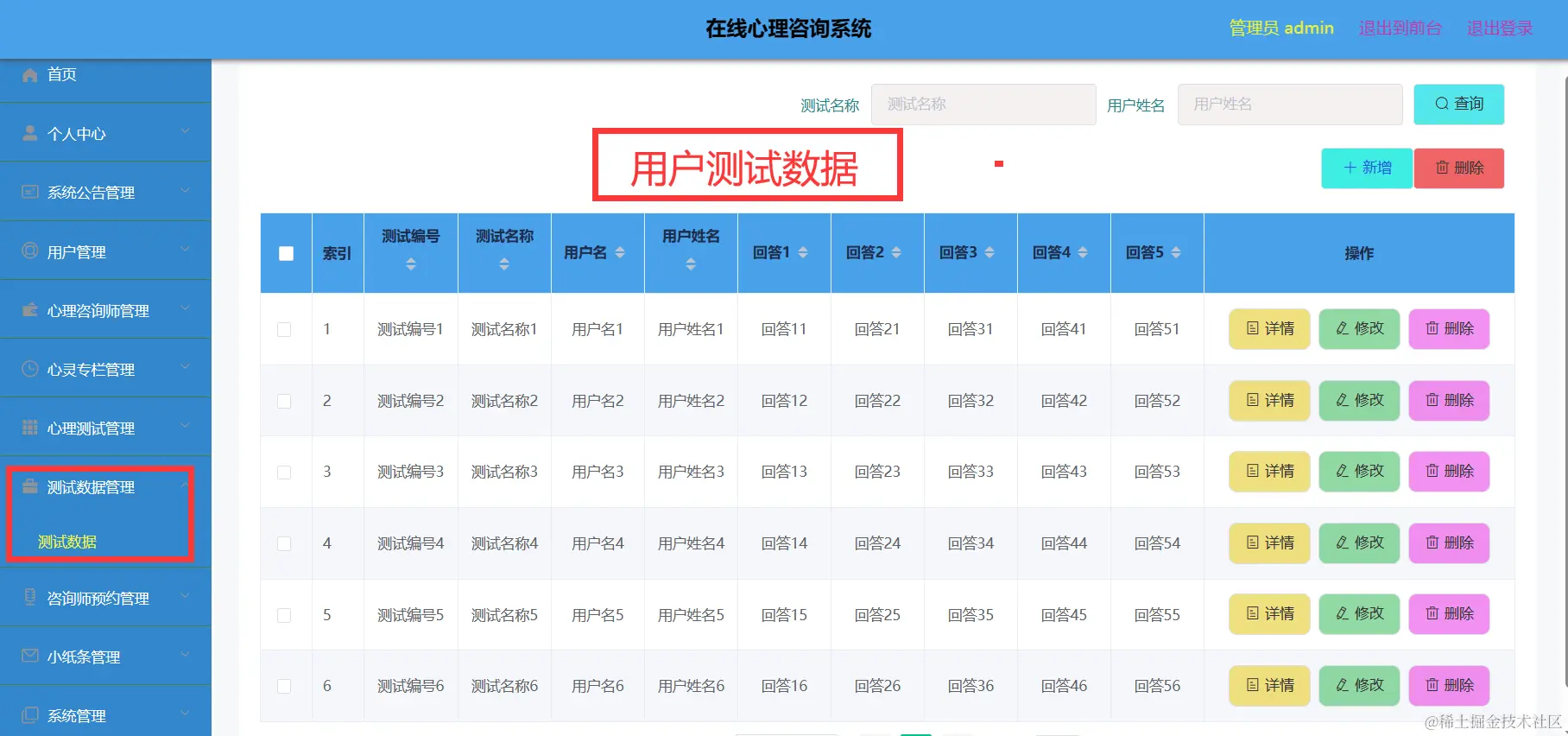Click 修改 for row 测试编号3
This screenshot has width=1568, height=736.
point(1359,472)
